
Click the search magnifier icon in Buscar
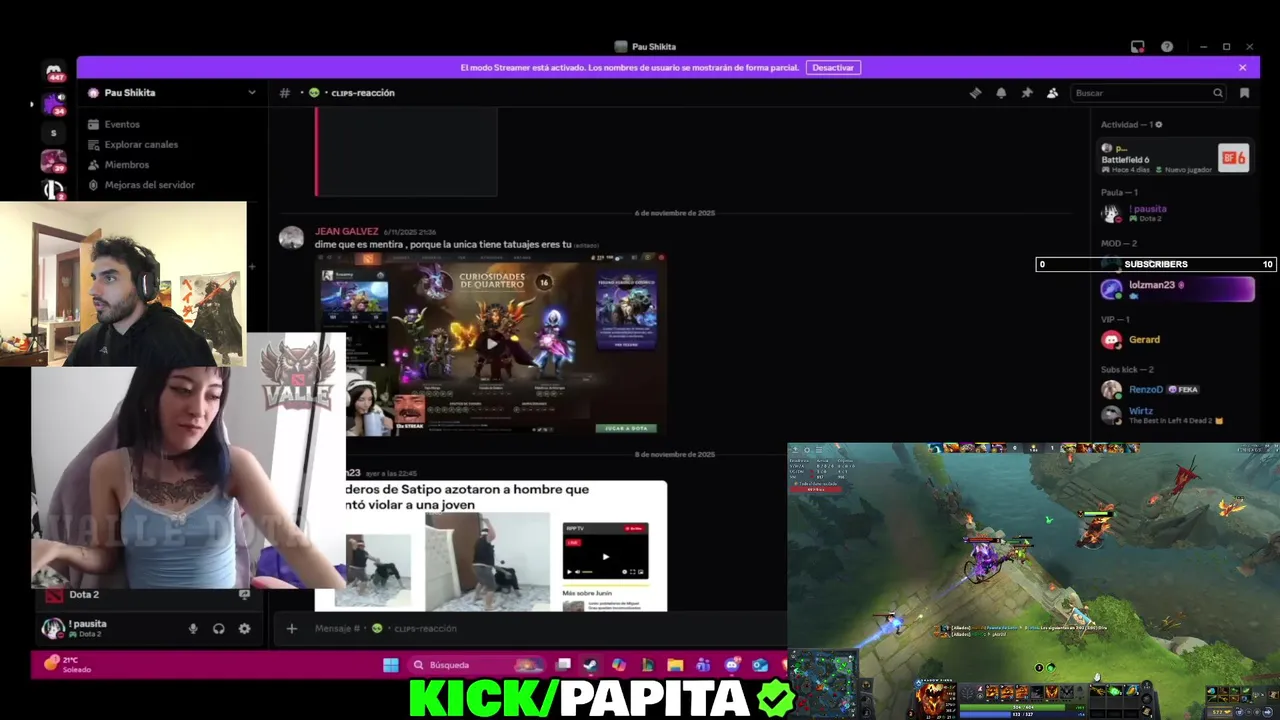(x=1217, y=93)
